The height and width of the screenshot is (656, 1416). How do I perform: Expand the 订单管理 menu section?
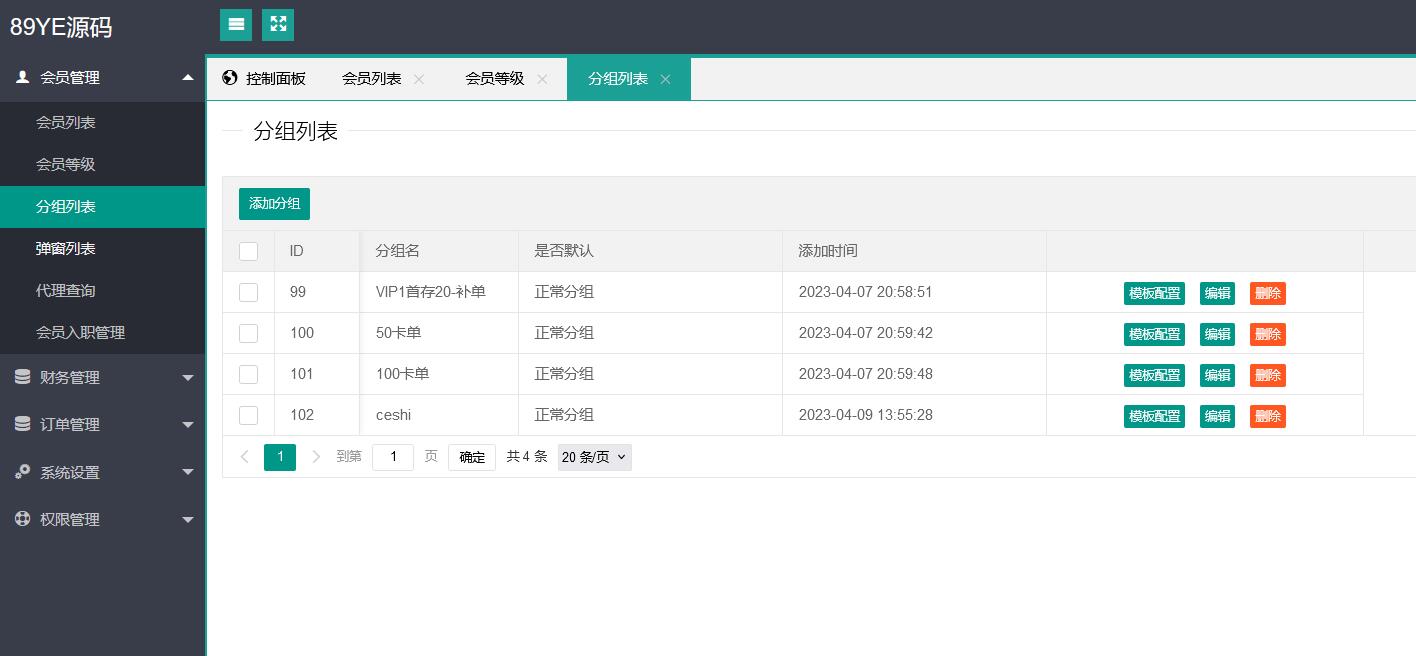[187, 425]
